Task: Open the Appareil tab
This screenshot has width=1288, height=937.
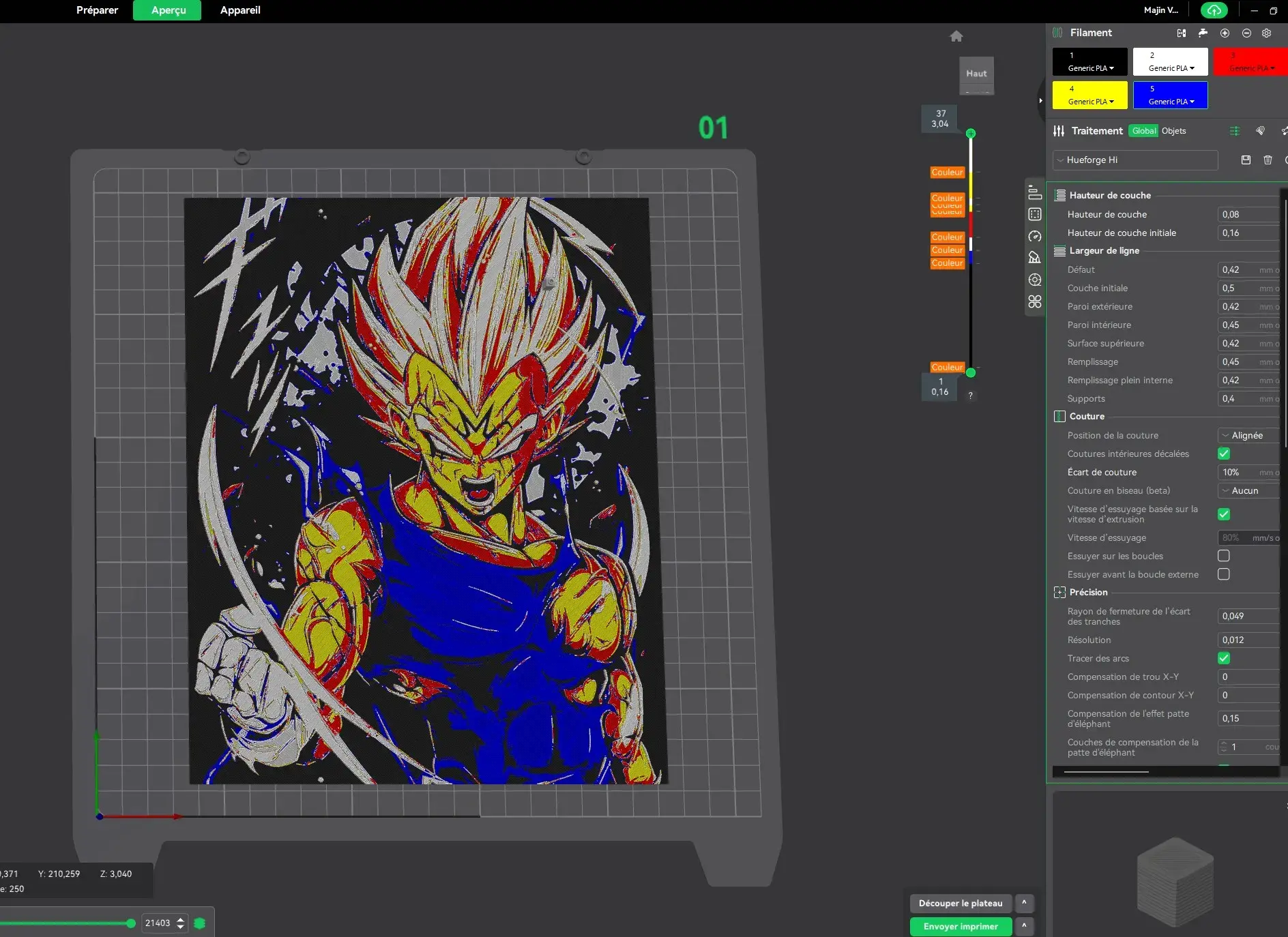Action: click(240, 10)
